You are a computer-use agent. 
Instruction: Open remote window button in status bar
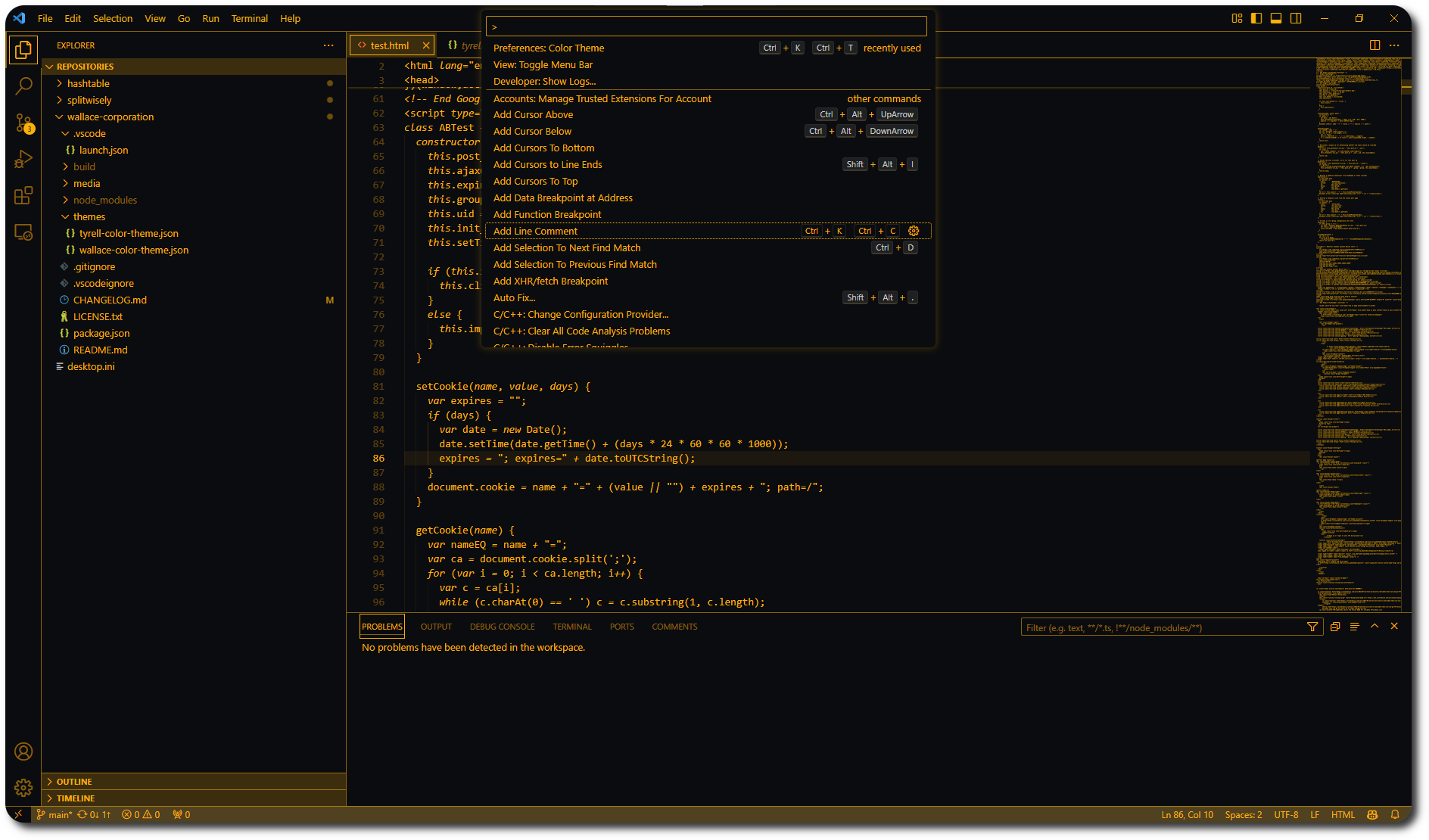[x=18, y=815]
